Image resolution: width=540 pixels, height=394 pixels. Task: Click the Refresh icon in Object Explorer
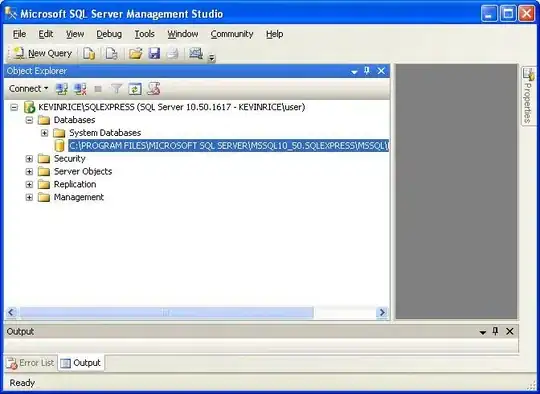135,89
